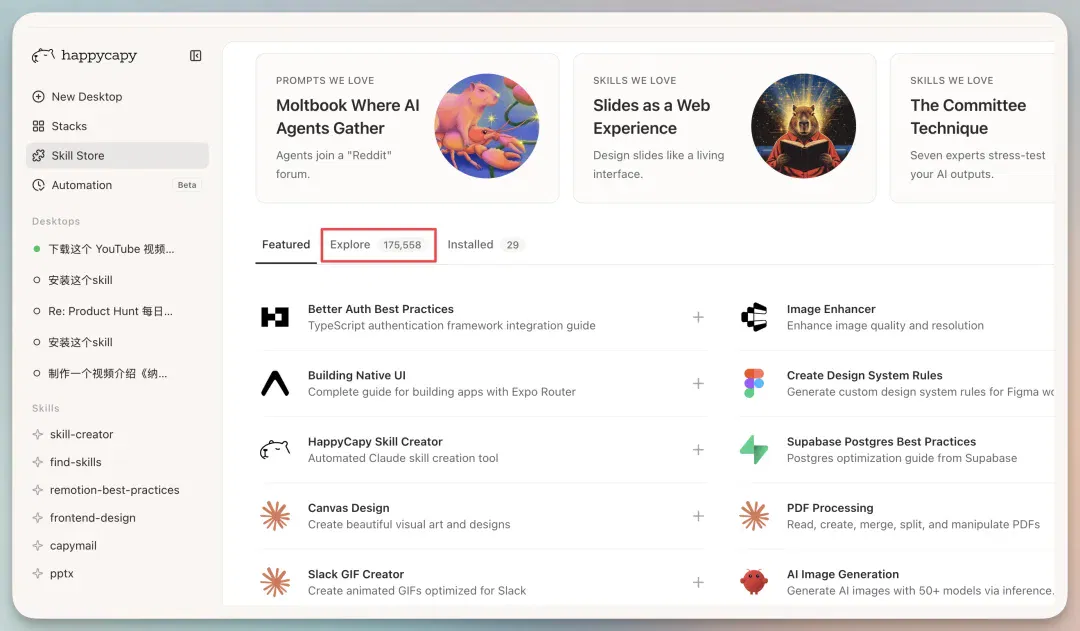The height and width of the screenshot is (631, 1080).
Task: Click the Building Native UI Expo icon
Action: 275,383
